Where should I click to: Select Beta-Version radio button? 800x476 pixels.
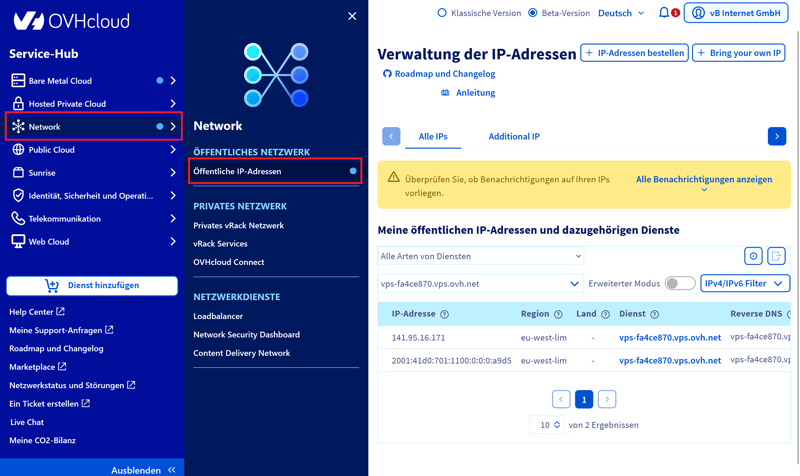pyautogui.click(x=532, y=13)
